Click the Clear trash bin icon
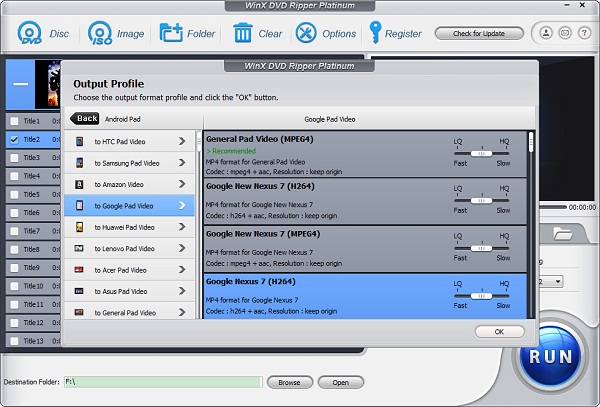The image size is (600, 407). pyautogui.click(x=243, y=33)
